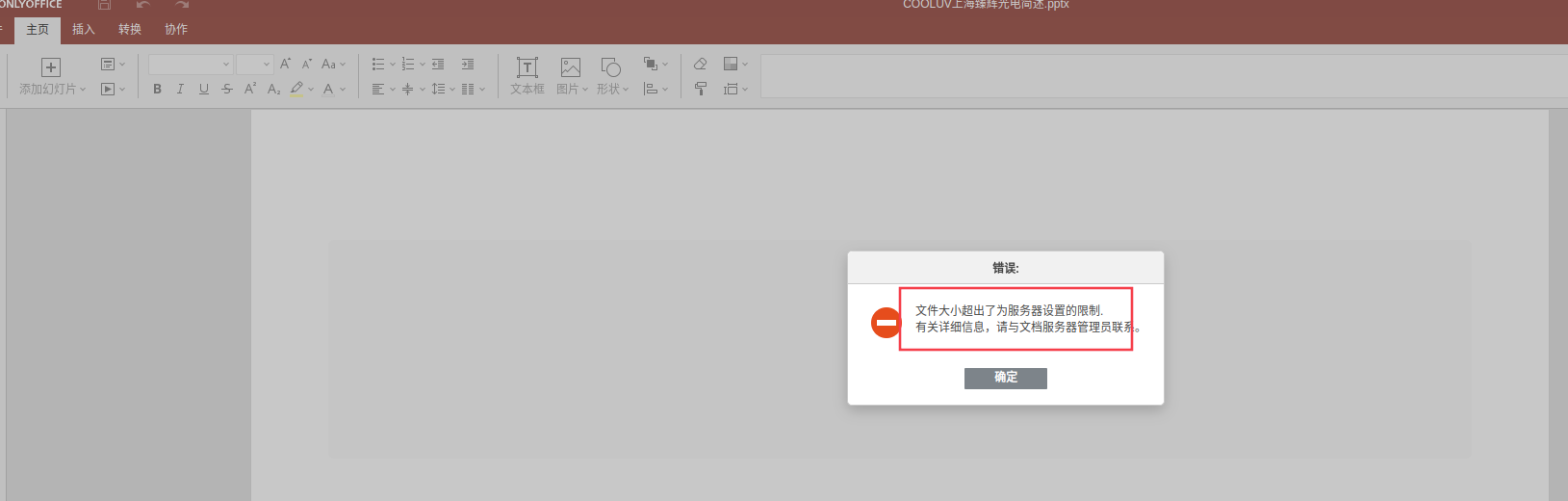Decrease font size with the smaller A icon
Screen dimensions: 1568x501
(307, 64)
